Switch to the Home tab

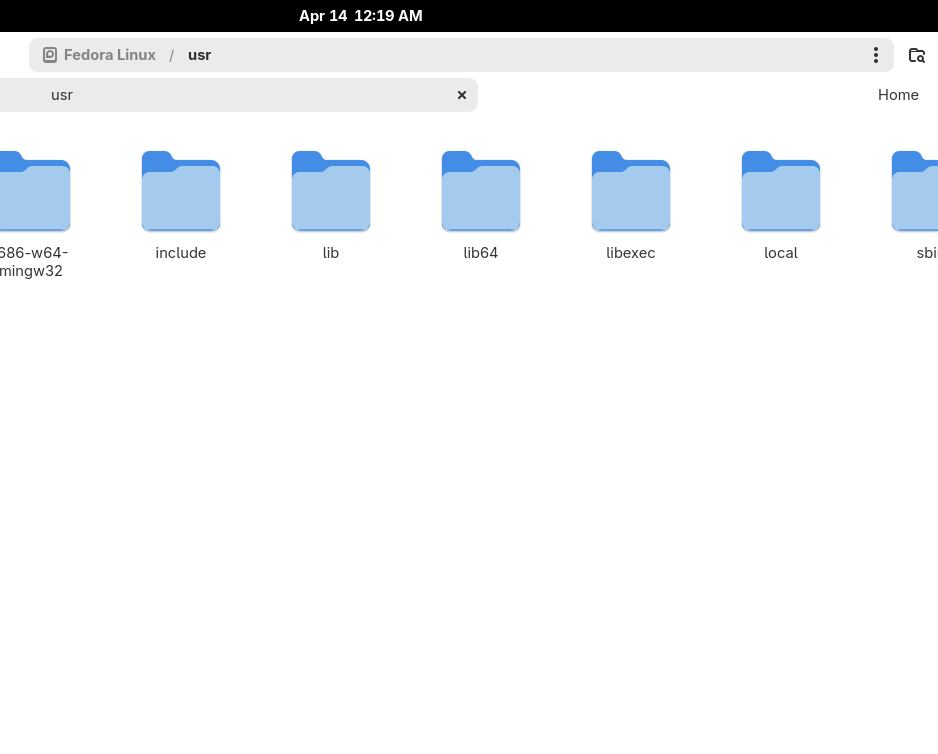898,95
